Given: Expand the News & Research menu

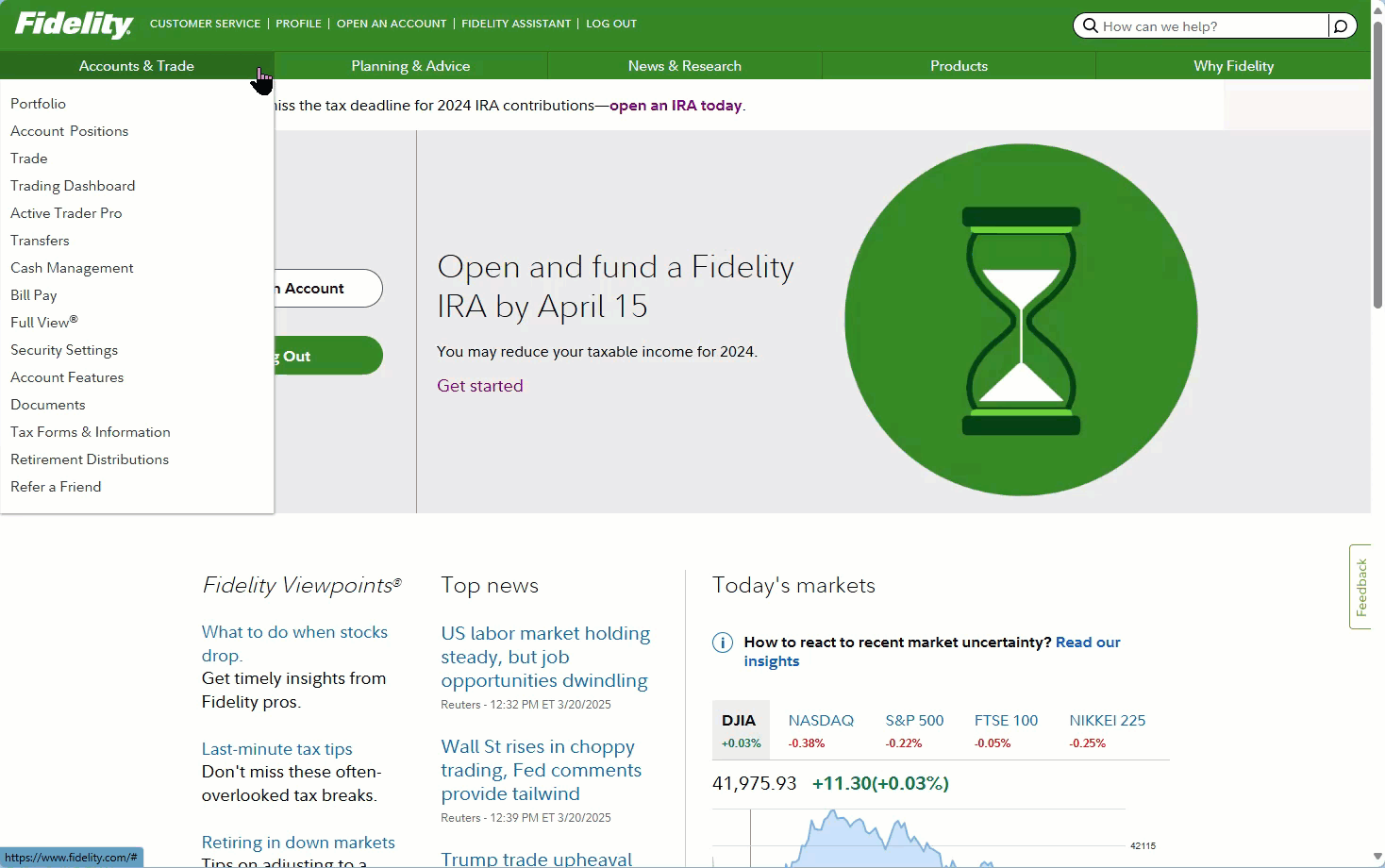Looking at the screenshot, I should point(684,66).
